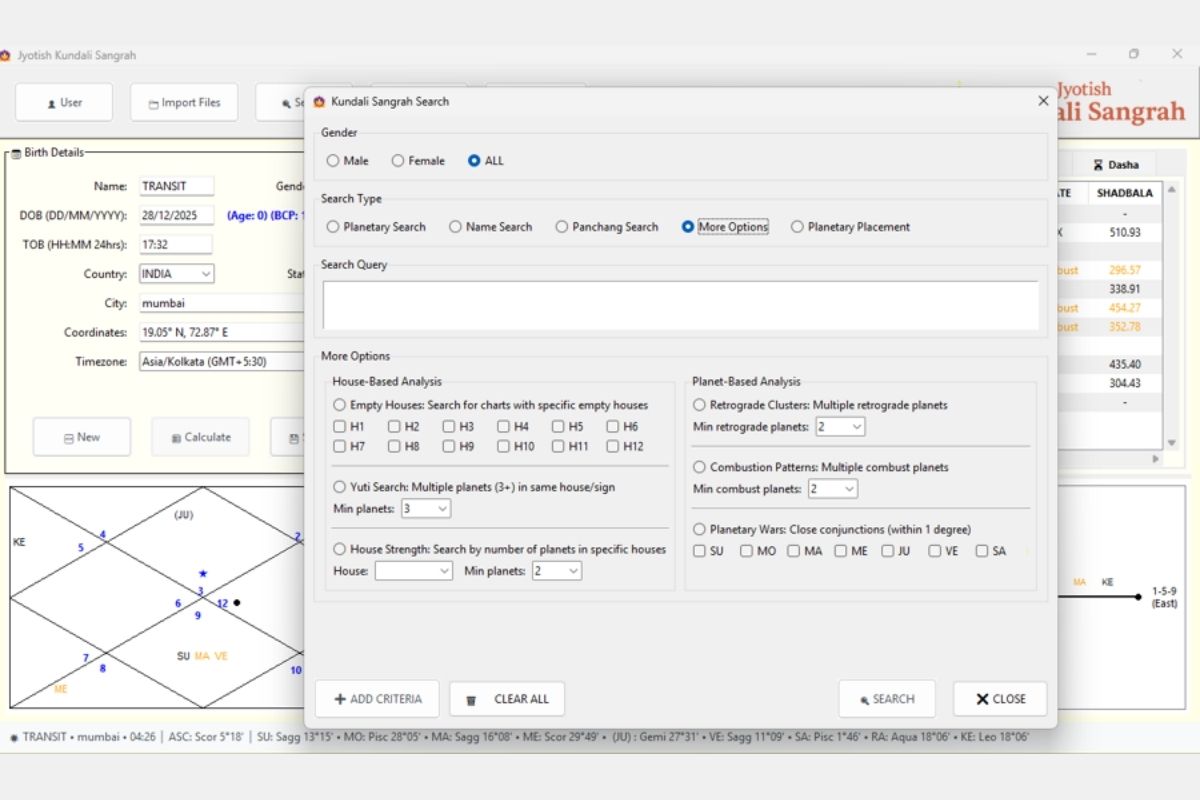Choose the Planetary Placement search type

pyautogui.click(x=797, y=227)
